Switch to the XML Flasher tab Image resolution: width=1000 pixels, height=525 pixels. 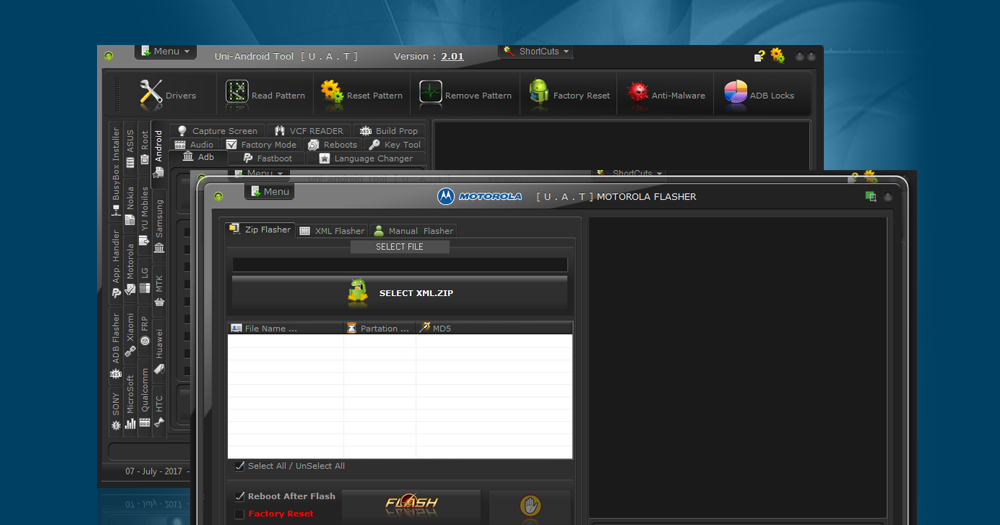[332, 231]
